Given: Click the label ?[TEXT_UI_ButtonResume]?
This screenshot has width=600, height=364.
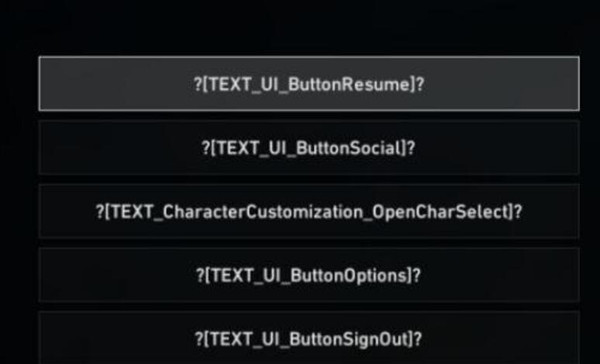Looking at the screenshot, I should (309, 84).
